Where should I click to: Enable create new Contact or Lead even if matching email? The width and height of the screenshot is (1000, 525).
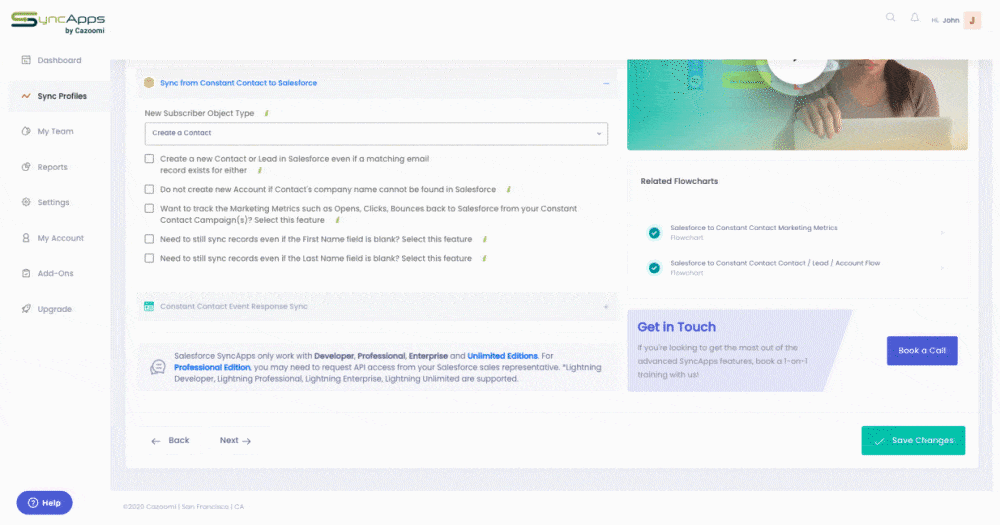tap(149, 159)
